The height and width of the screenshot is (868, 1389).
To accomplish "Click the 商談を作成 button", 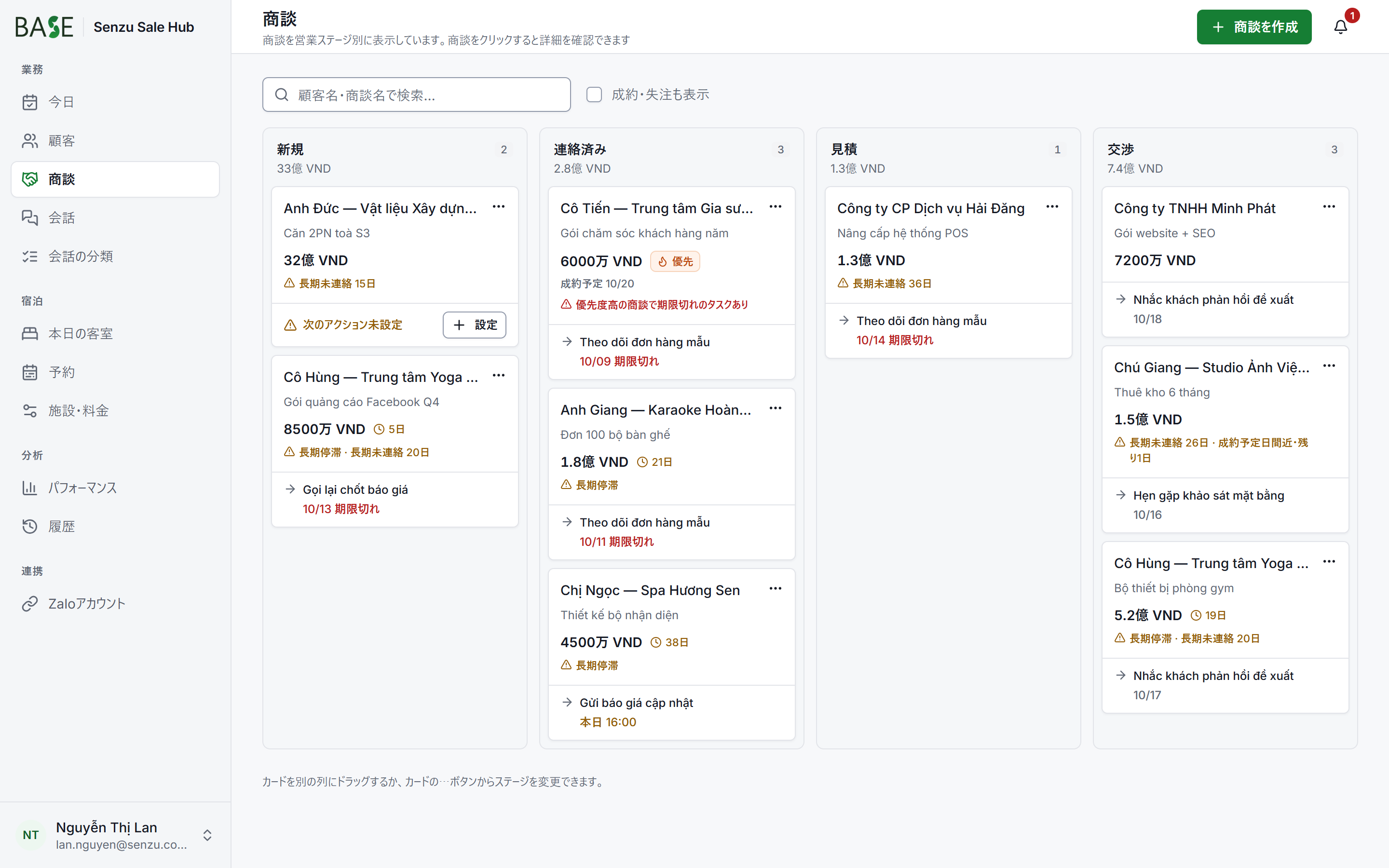I will [1254, 27].
